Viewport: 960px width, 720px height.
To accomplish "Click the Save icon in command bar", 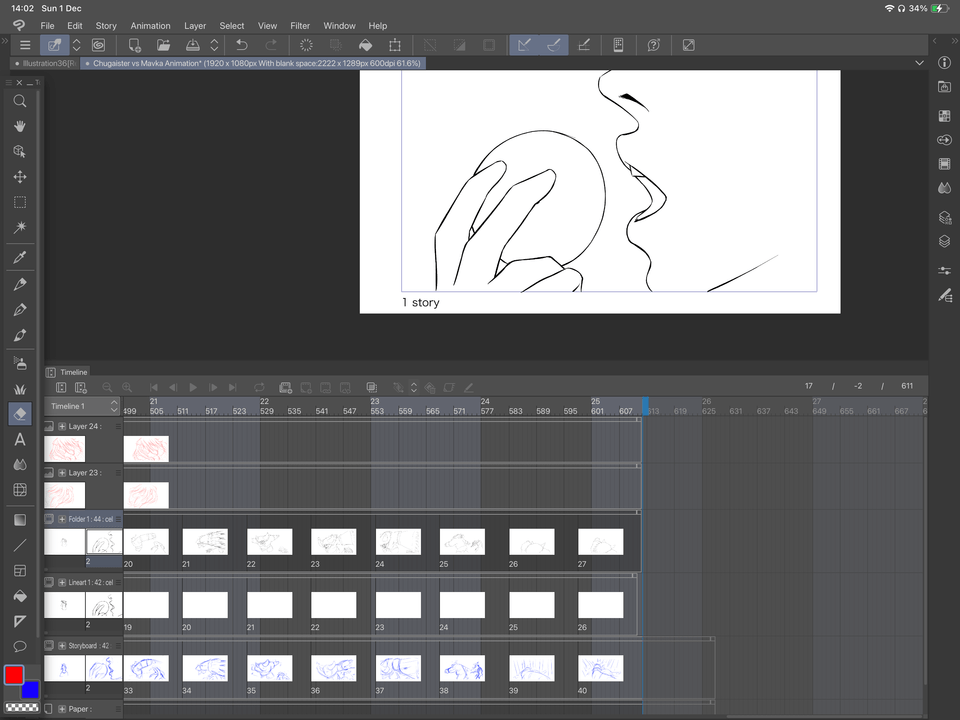I will coord(192,45).
